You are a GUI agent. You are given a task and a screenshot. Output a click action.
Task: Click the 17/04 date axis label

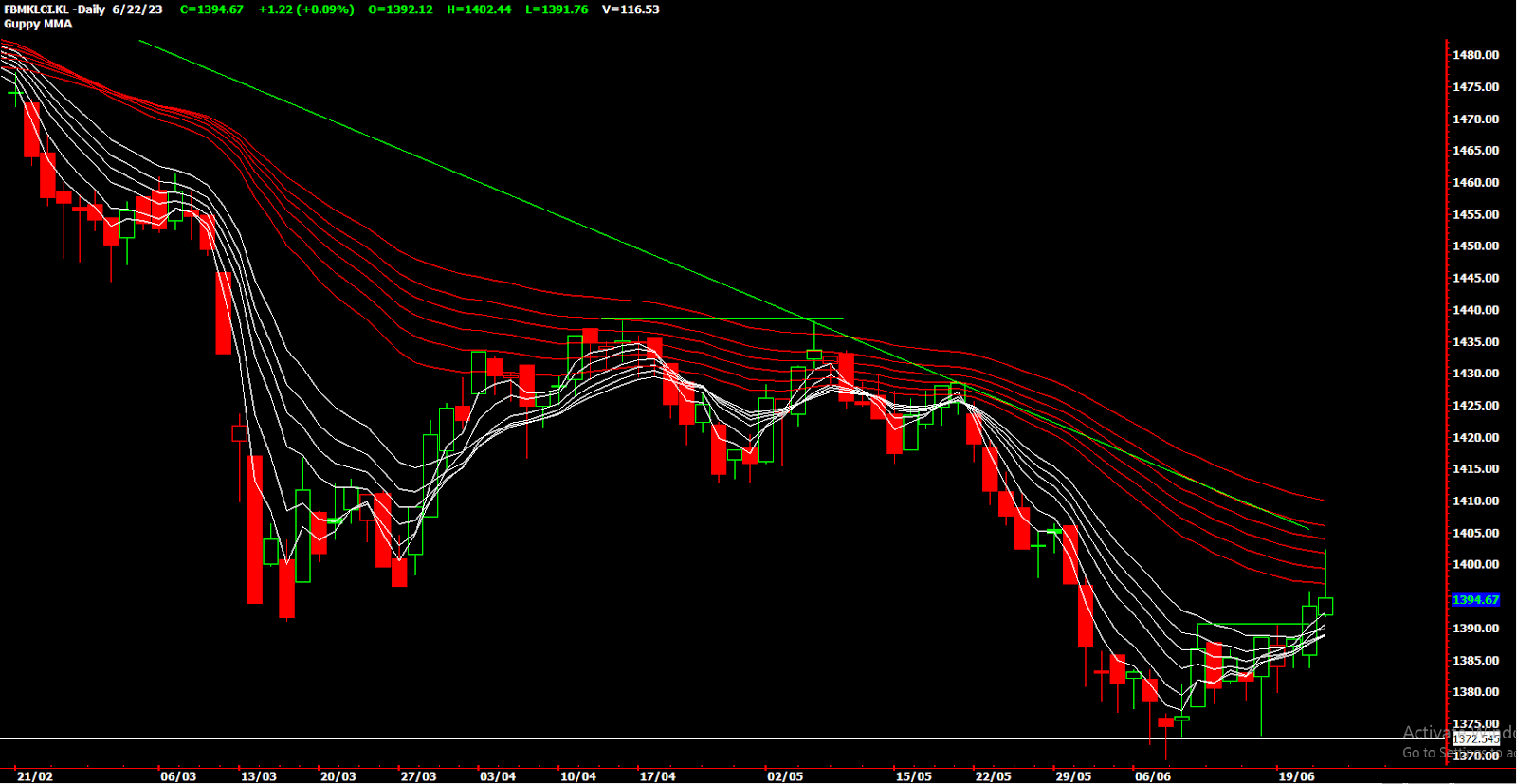[x=658, y=776]
